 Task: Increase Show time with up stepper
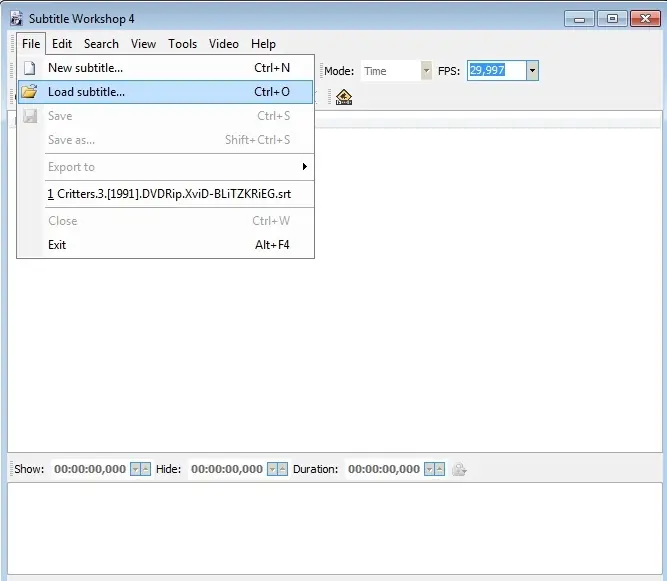click(145, 469)
